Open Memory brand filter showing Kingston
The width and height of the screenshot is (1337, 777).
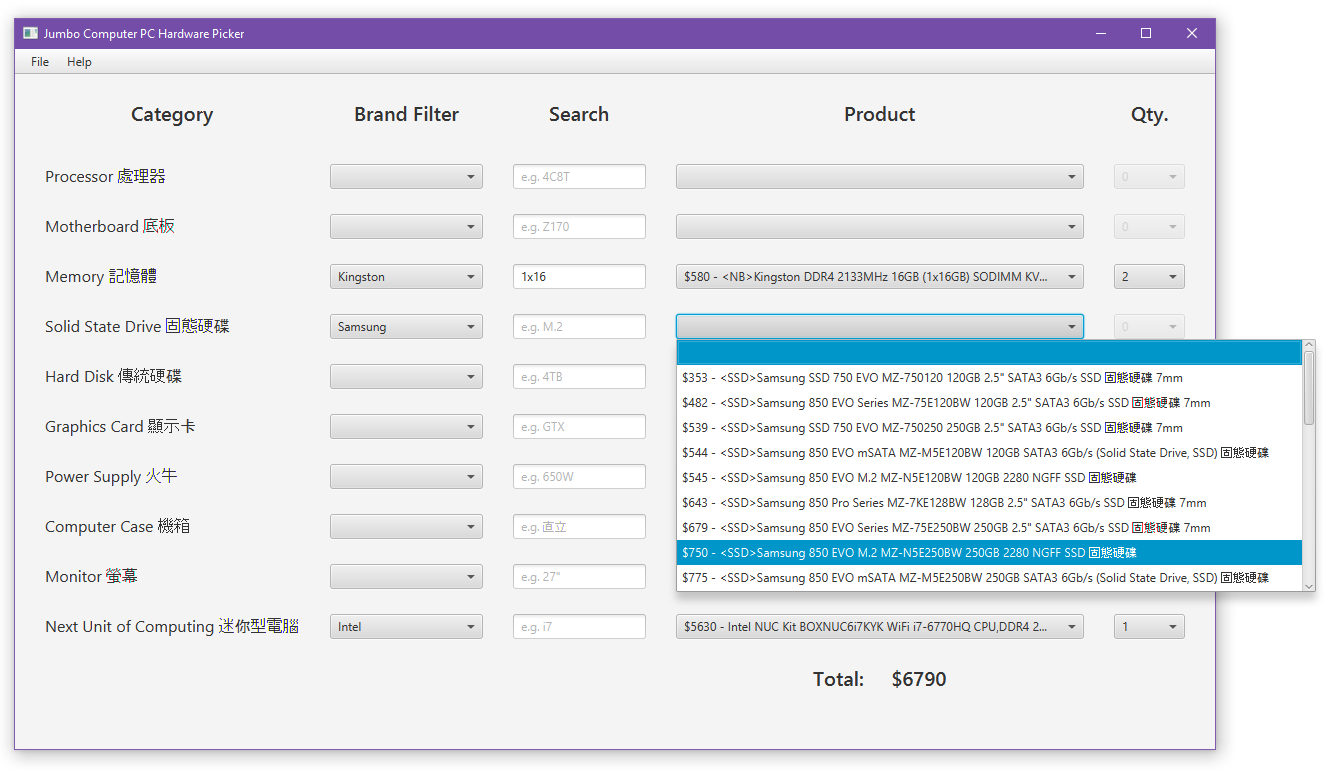click(406, 277)
